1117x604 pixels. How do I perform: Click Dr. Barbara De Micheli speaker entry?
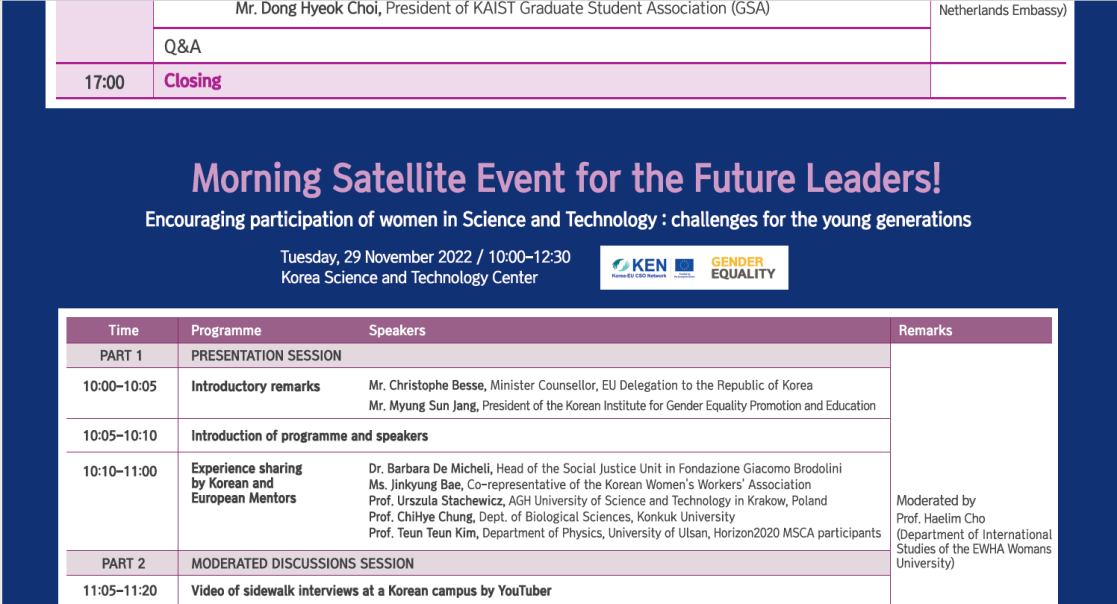(605, 469)
